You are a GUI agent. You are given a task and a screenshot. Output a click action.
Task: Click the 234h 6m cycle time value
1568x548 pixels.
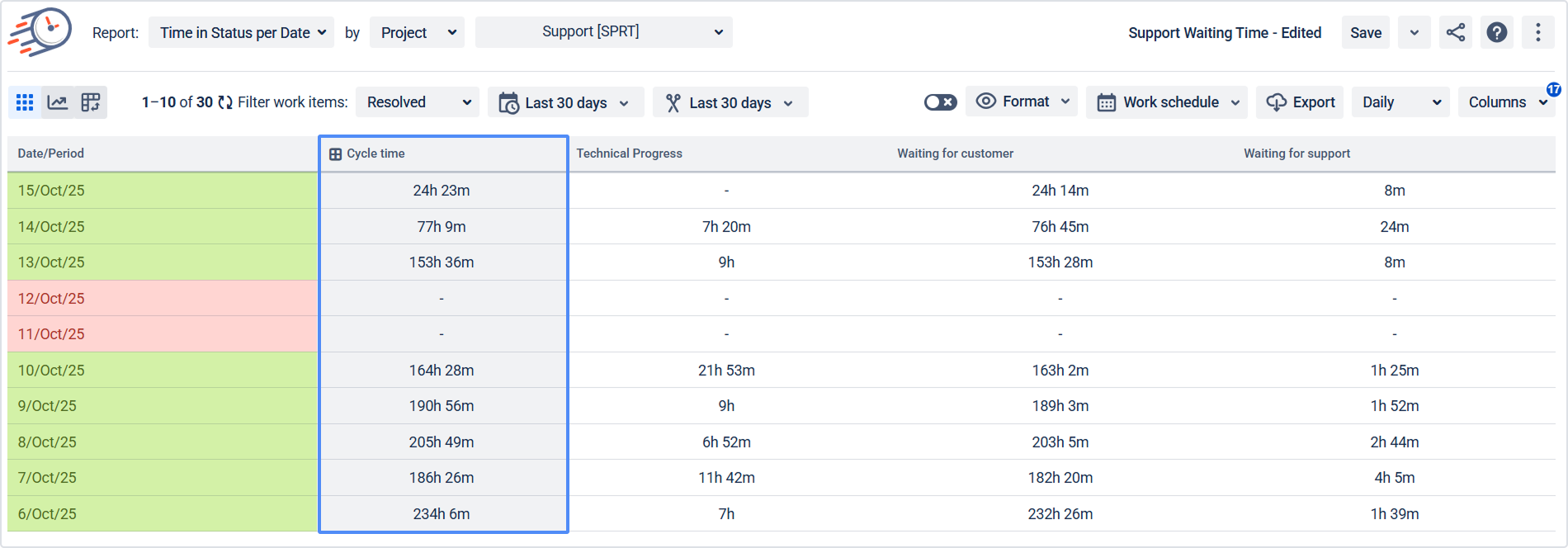coord(442,514)
